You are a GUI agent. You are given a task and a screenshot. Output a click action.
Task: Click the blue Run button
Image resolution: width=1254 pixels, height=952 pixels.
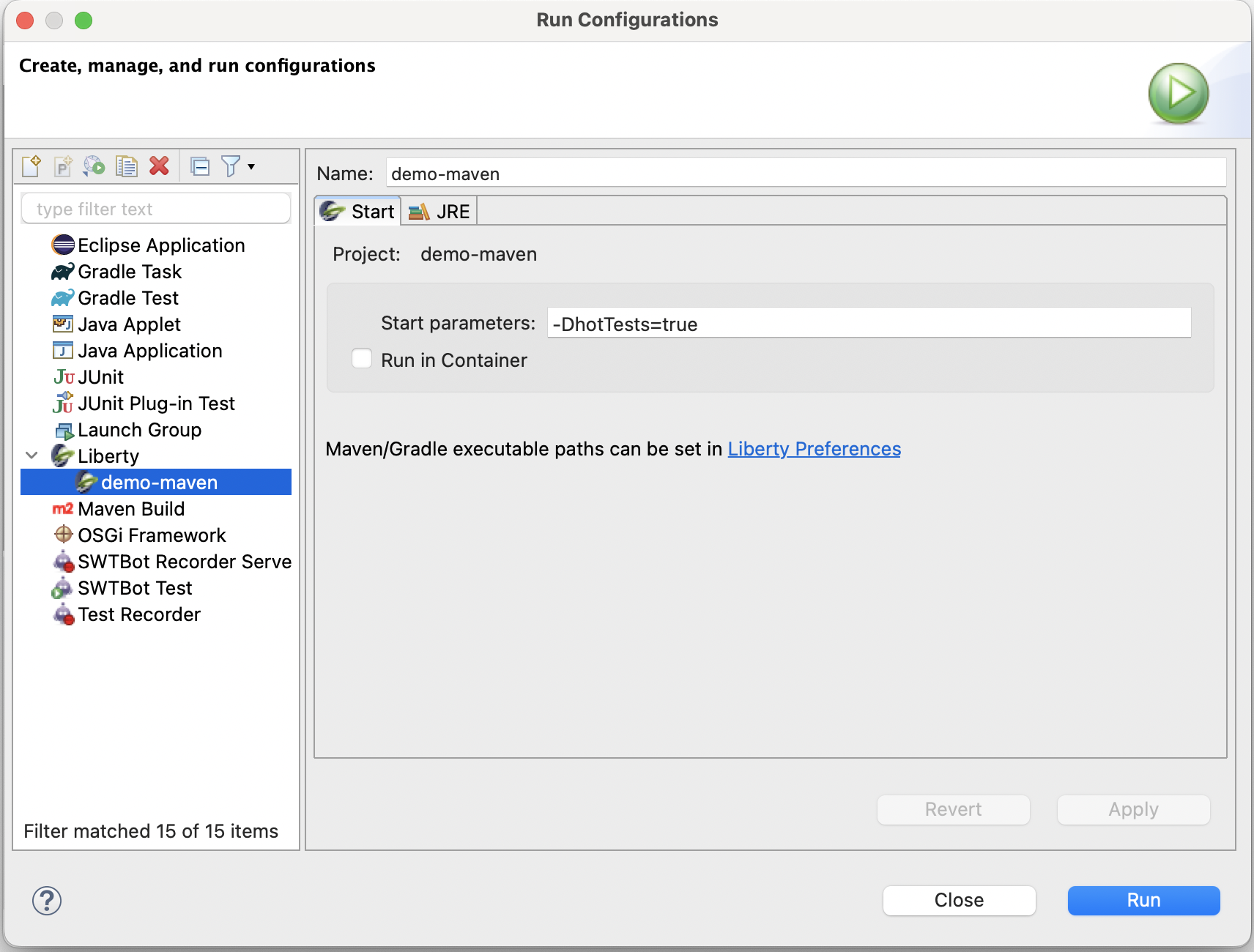pos(1144,901)
